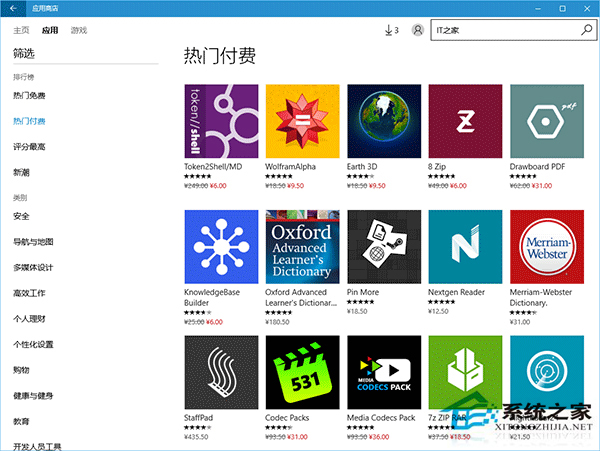600x451 pixels.
Task: Open the downloads indicator showing 3
Action: [x=391, y=30]
